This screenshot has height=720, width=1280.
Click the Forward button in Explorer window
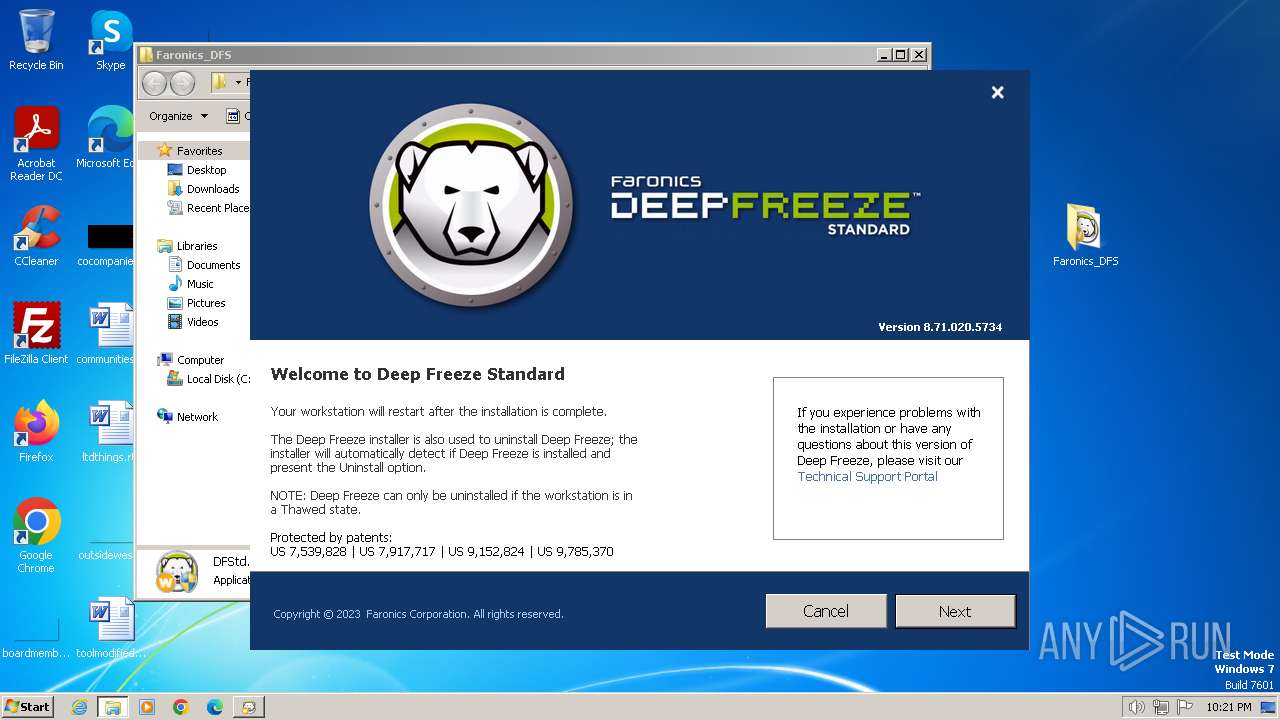click(x=182, y=83)
